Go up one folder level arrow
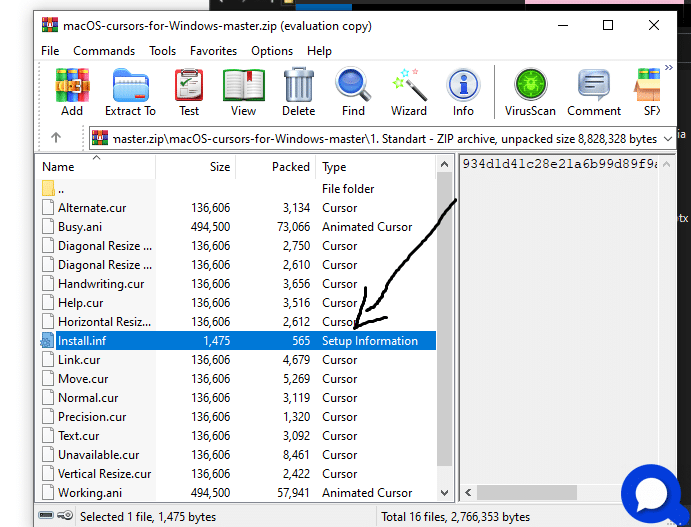Viewport: 691px width, 527px height. coord(56,137)
